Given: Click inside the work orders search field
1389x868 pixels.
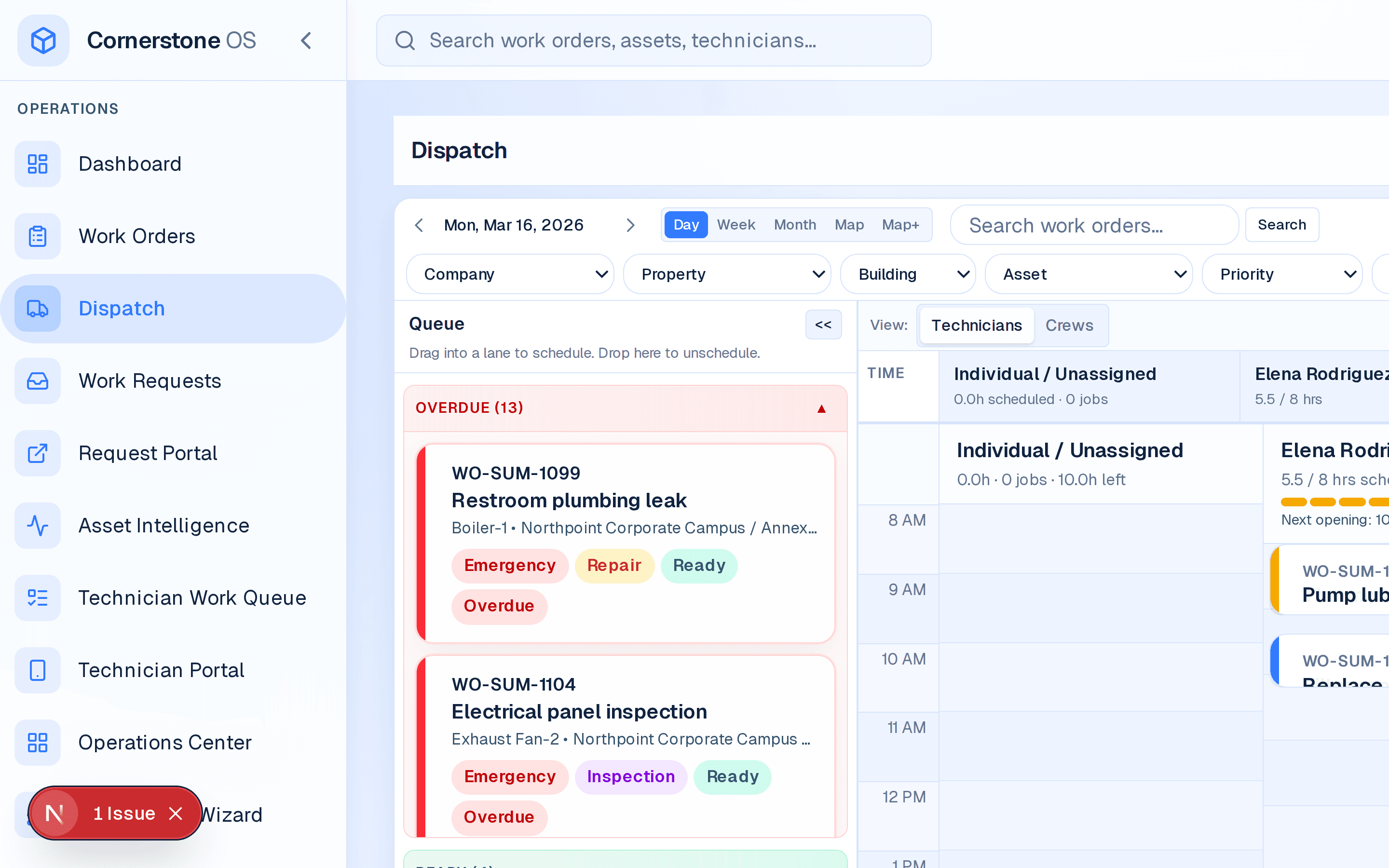Looking at the screenshot, I should coord(1093,224).
